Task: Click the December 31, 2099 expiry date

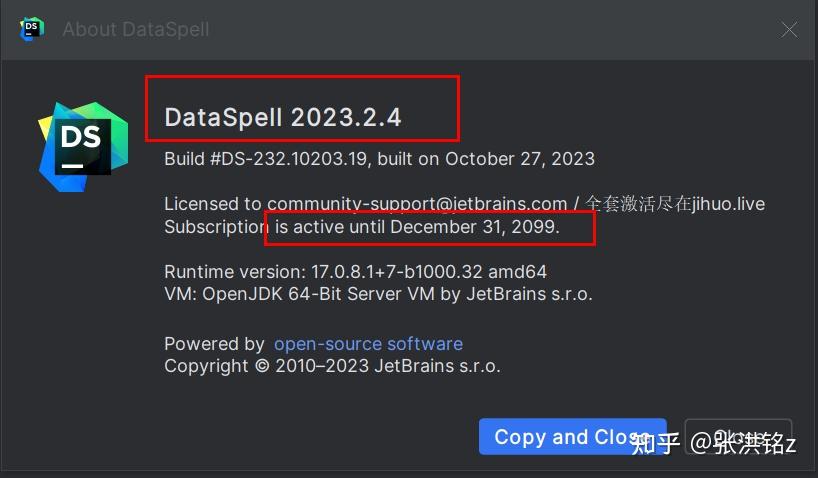Action: pos(474,227)
